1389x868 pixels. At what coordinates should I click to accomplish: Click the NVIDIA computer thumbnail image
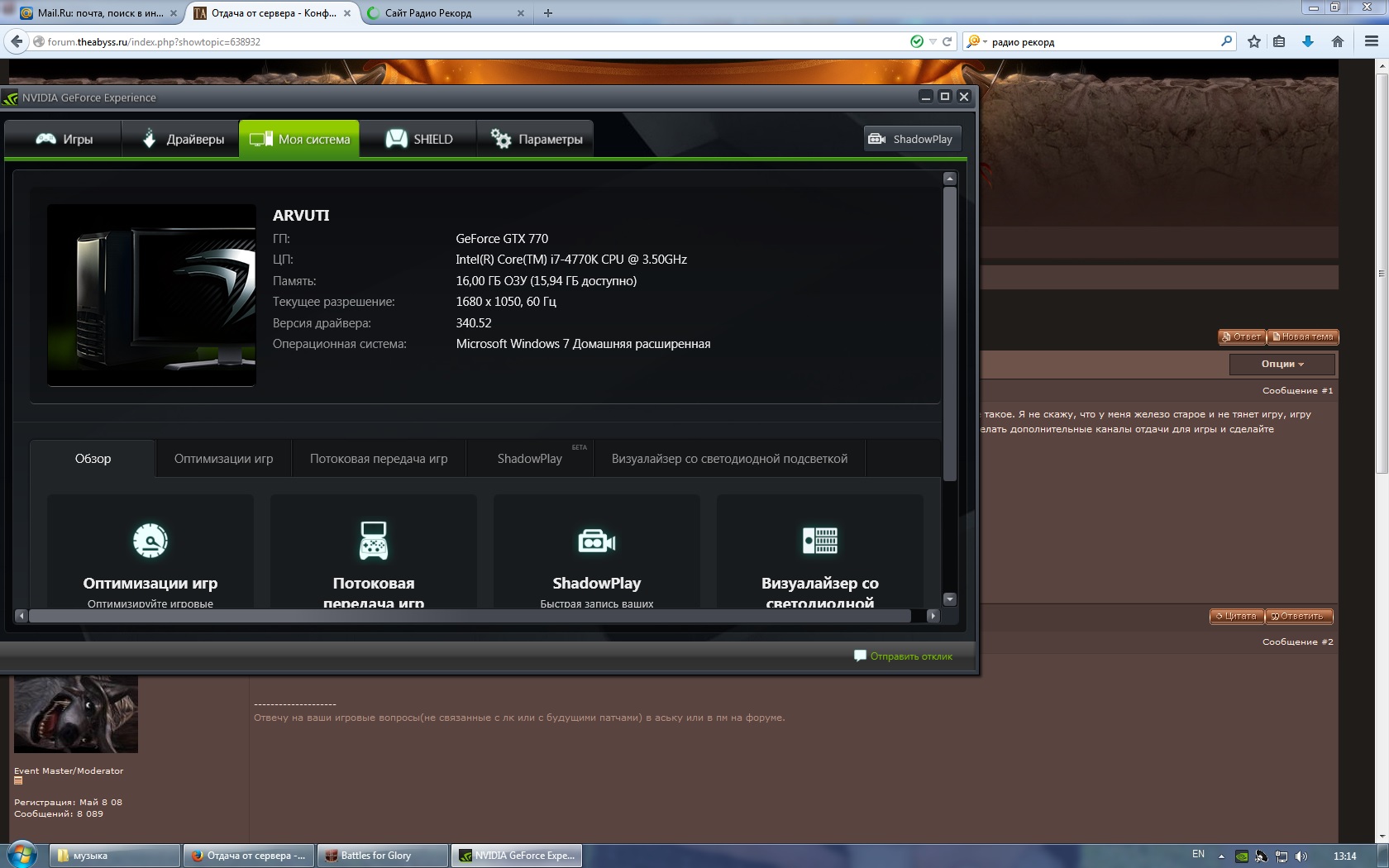pos(151,295)
